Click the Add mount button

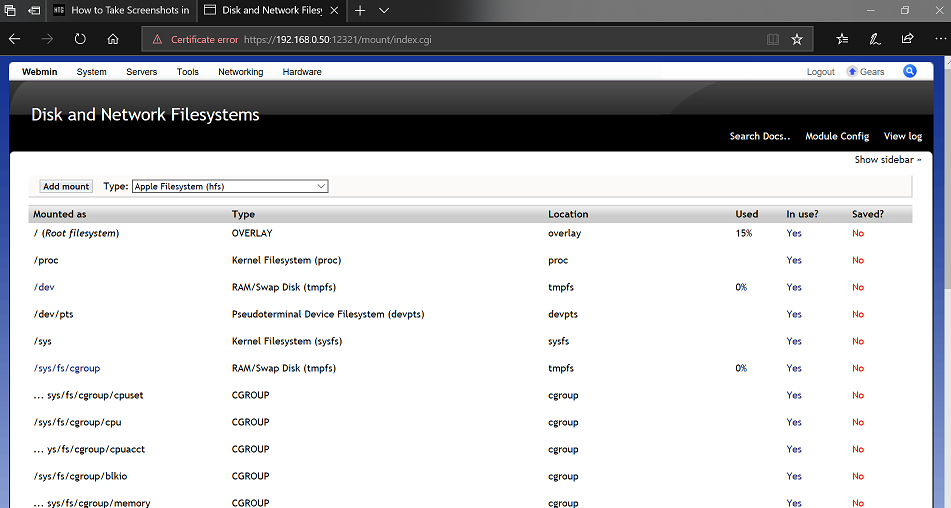[x=66, y=186]
